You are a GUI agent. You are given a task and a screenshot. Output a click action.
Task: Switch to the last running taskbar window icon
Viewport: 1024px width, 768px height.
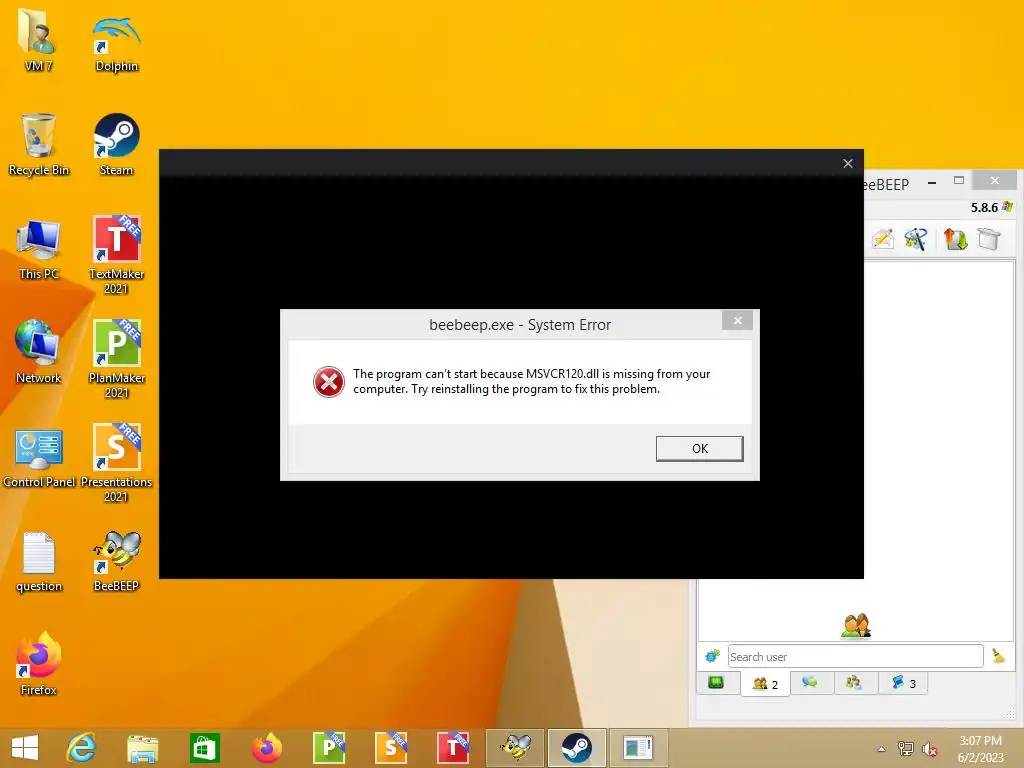[637, 748]
